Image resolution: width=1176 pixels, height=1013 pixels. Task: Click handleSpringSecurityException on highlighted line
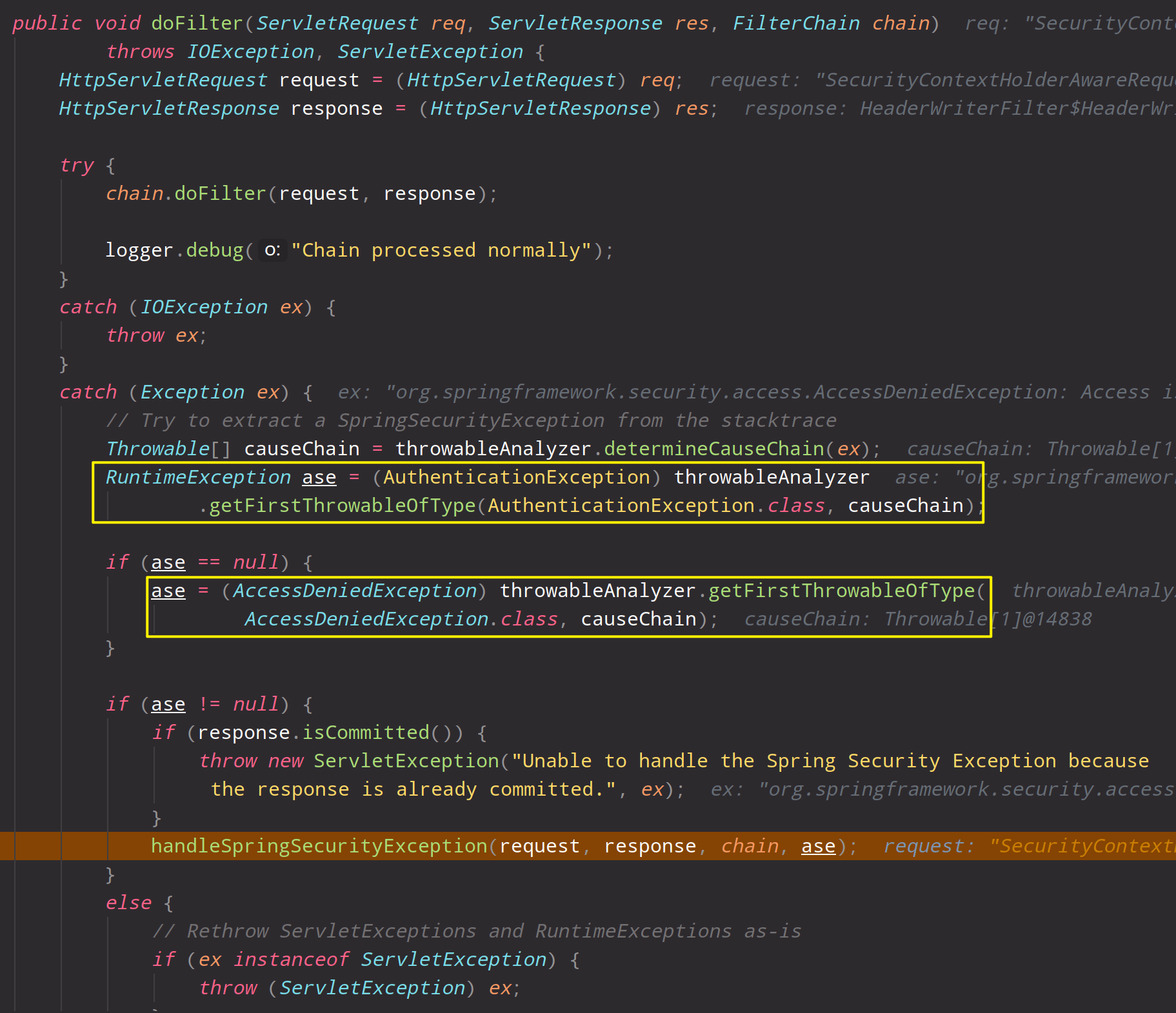(319, 846)
